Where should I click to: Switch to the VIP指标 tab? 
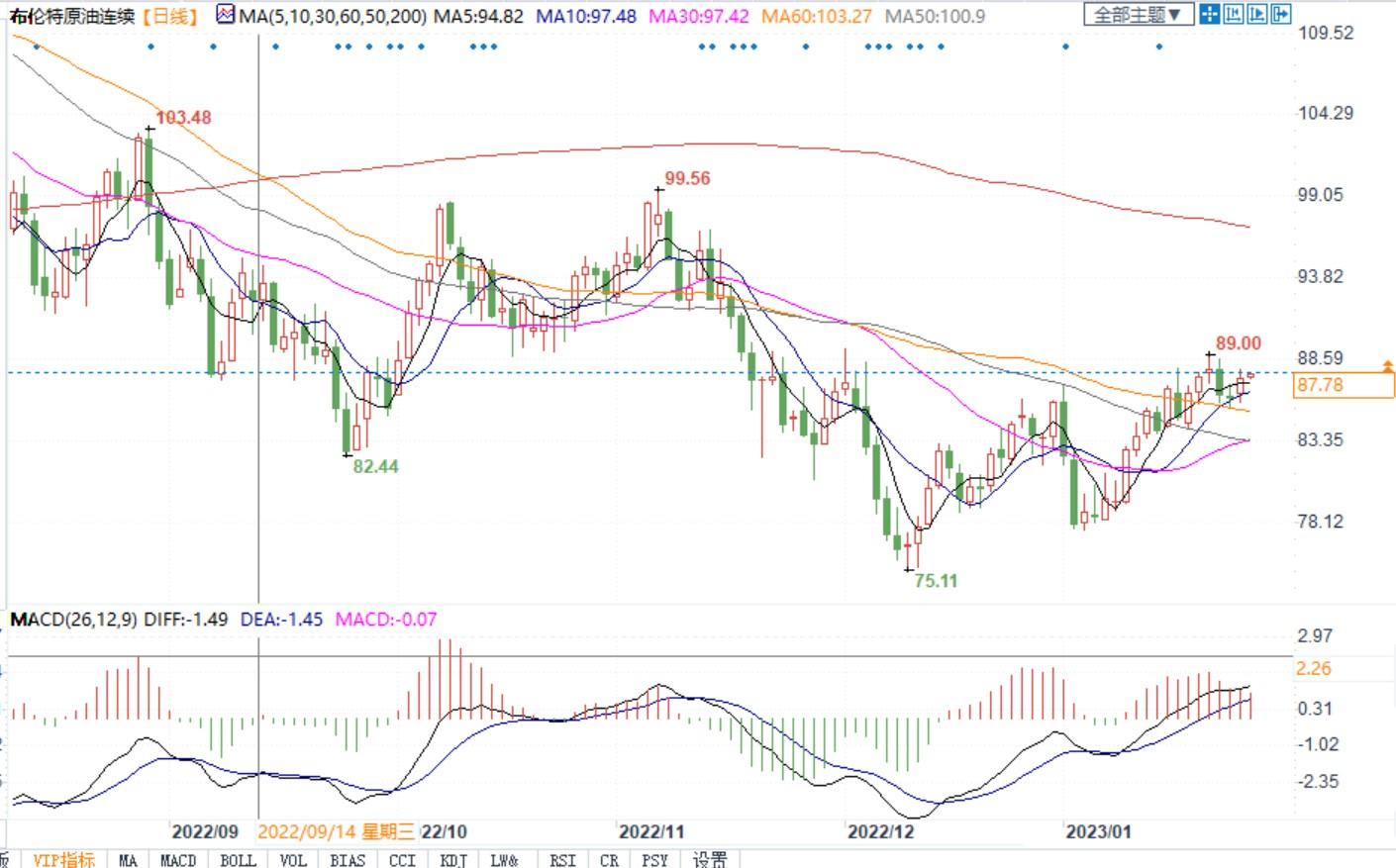click(63, 859)
